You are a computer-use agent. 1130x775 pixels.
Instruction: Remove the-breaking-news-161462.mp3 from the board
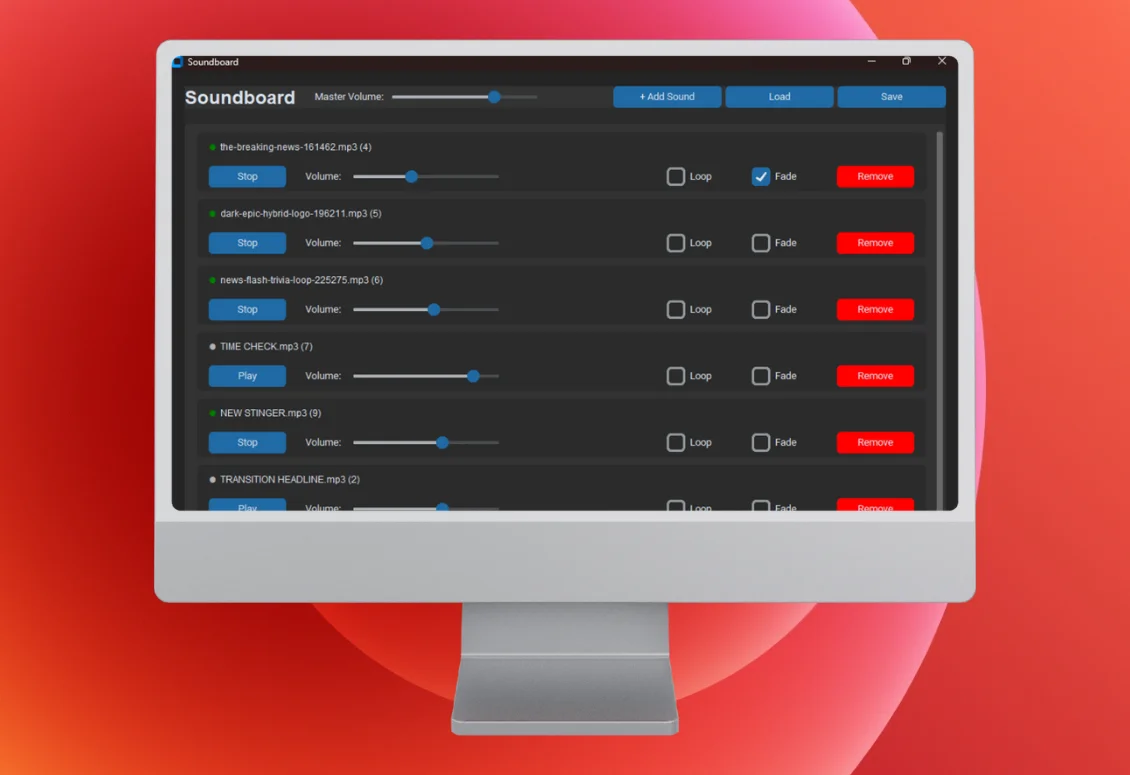(875, 177)
